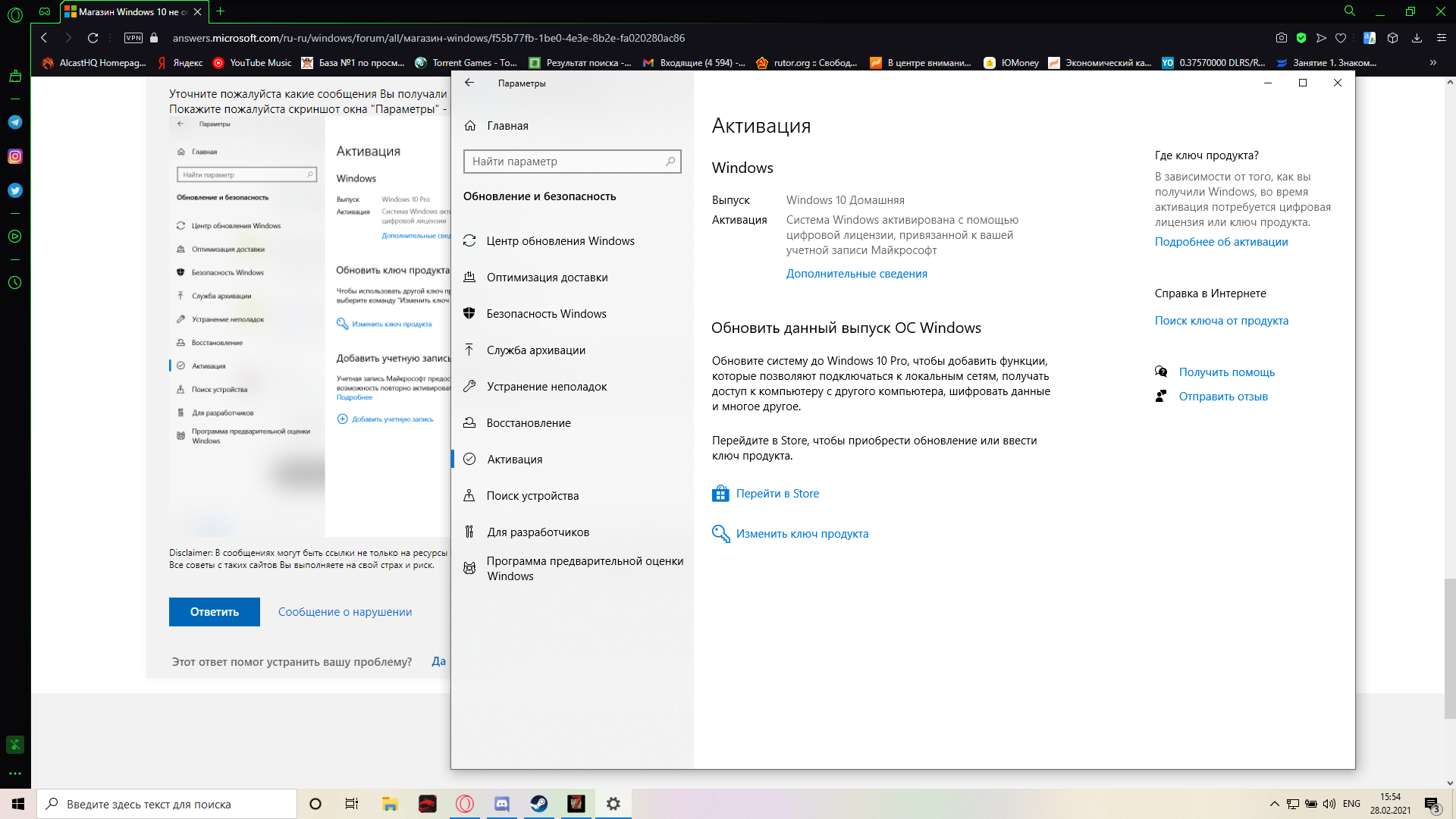Open downloads icon in browser toolbar
1456x819 pixels.
[1417, 38]
